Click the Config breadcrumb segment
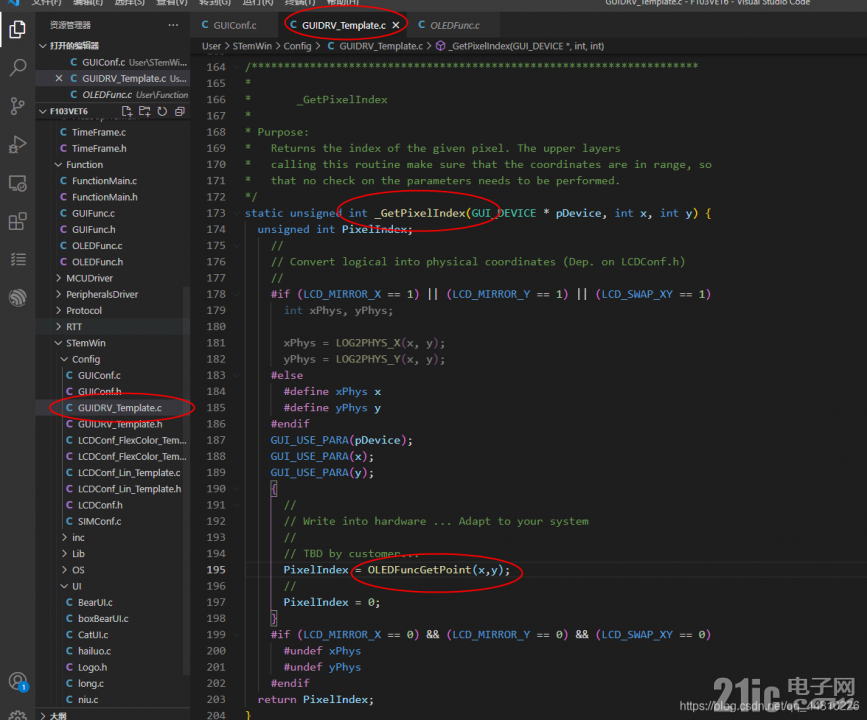Image resolution: width=867 pixels, height=720 pixels. [x=297, y=46]
